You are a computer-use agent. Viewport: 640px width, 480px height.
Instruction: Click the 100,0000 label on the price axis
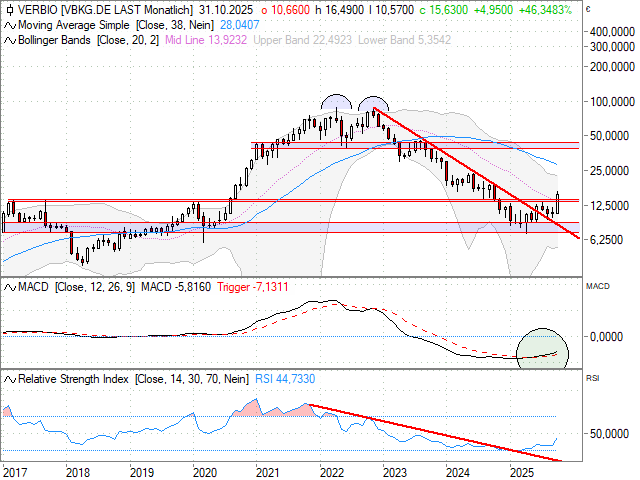[609, 101]
